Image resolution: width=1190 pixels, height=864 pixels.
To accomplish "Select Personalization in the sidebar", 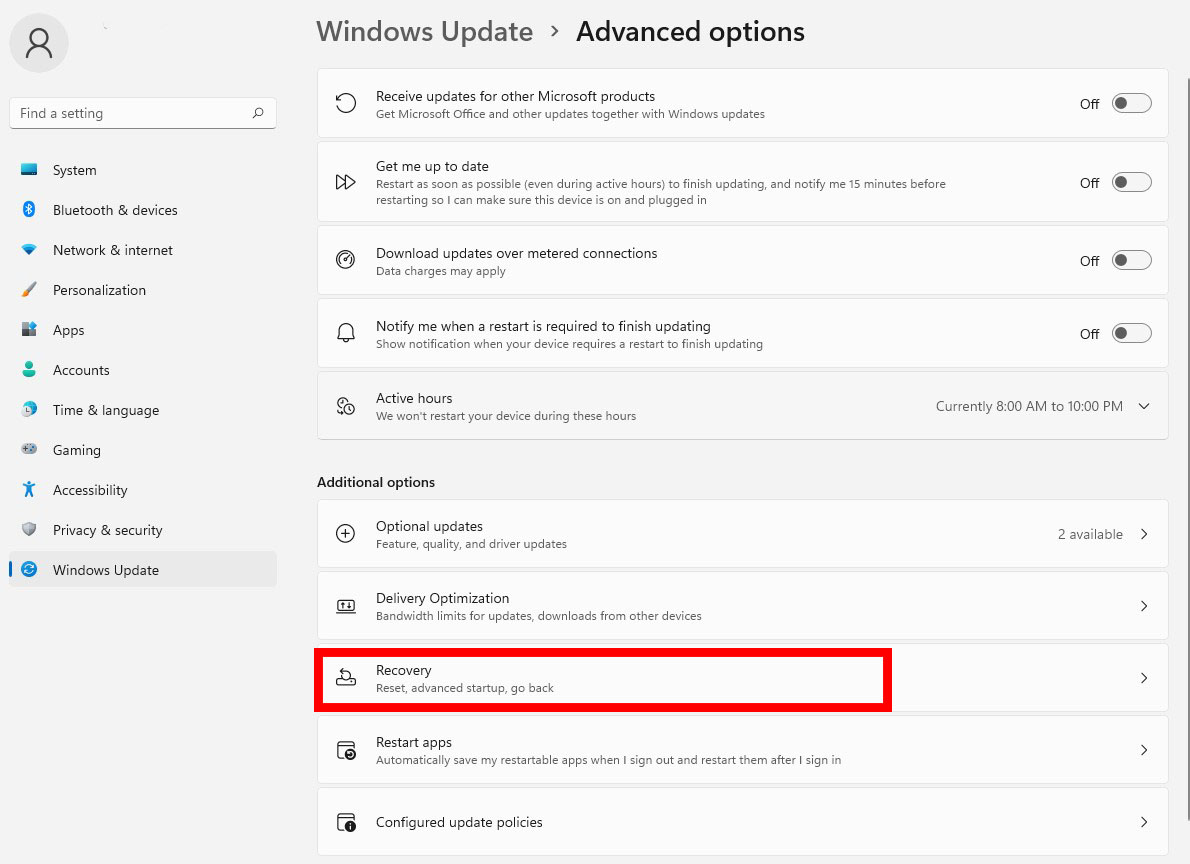I will [143, 290].
